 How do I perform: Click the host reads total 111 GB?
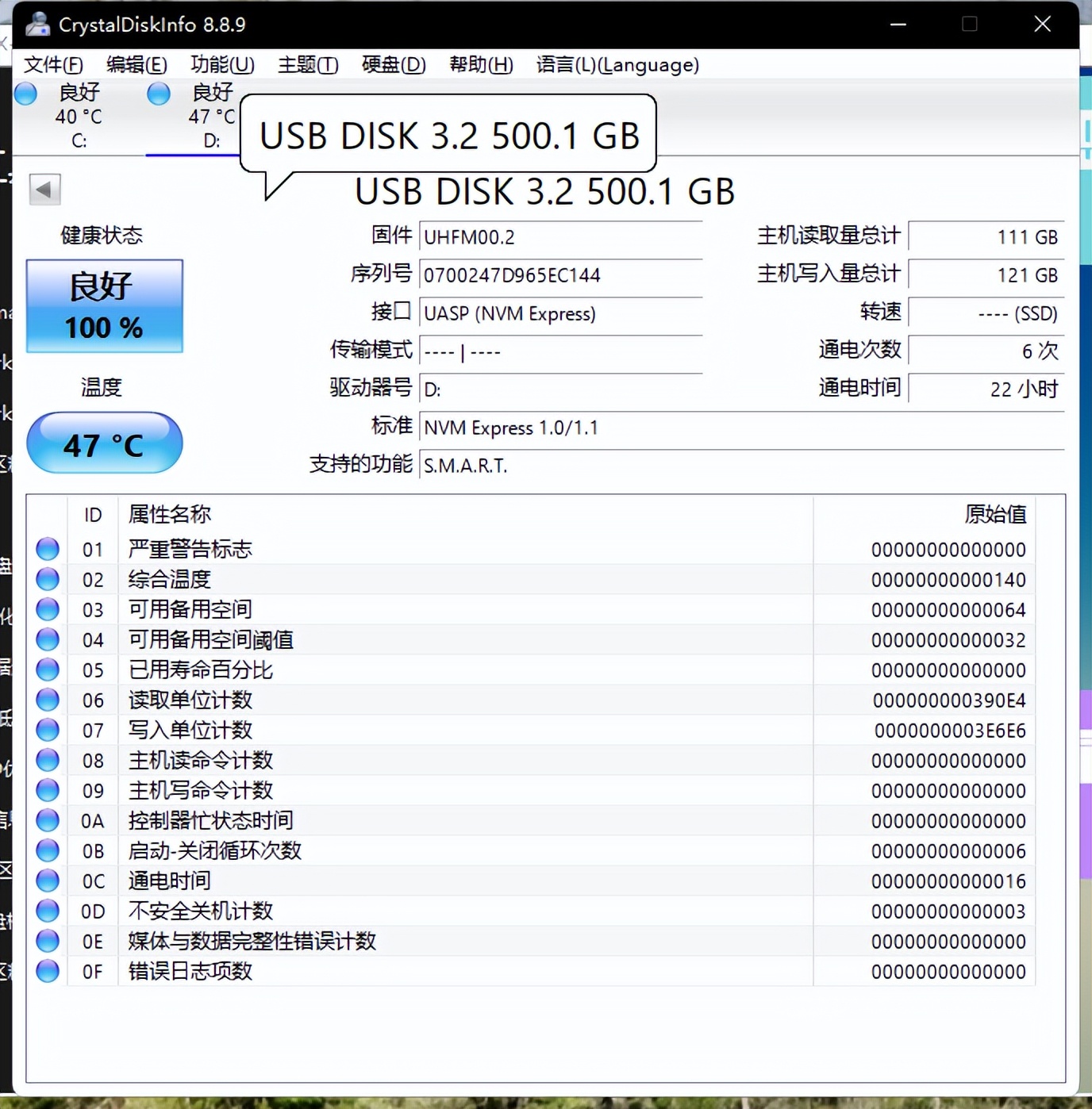[986, 237]
